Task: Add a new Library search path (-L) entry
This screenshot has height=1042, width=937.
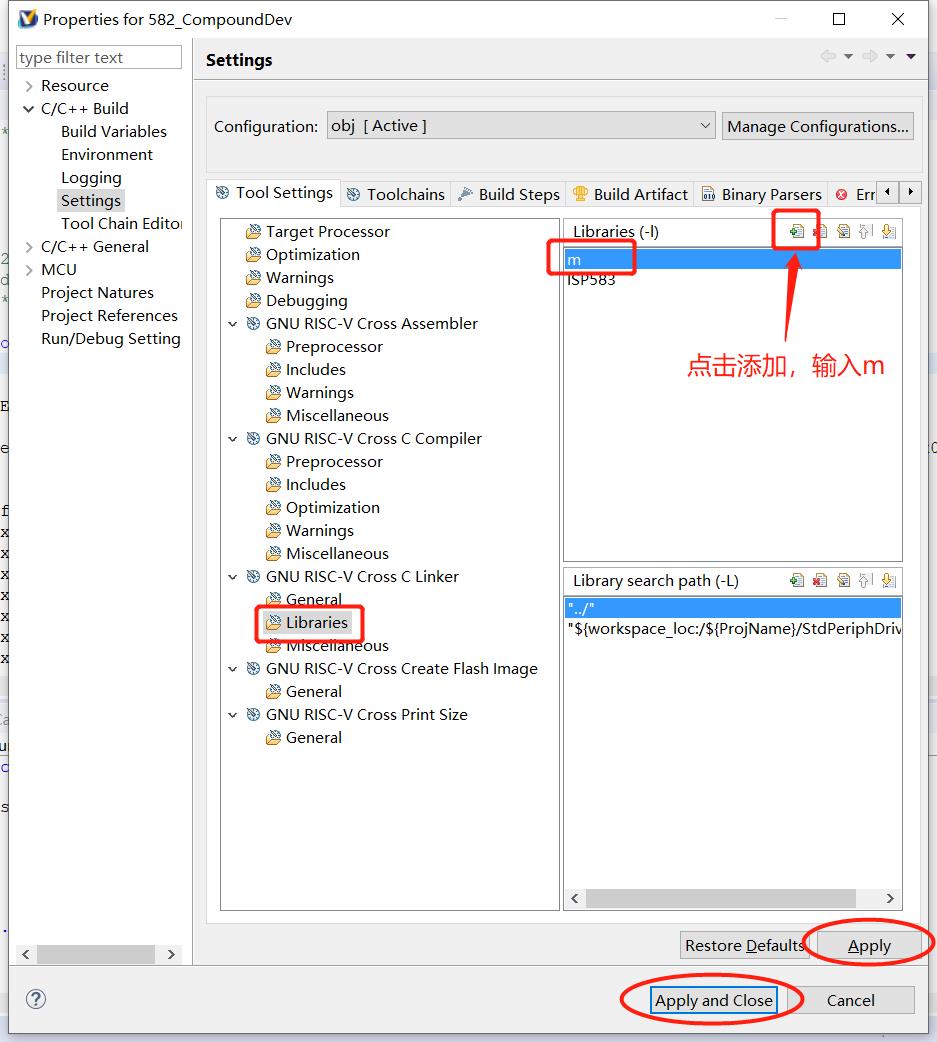Action: pos(796,580)
